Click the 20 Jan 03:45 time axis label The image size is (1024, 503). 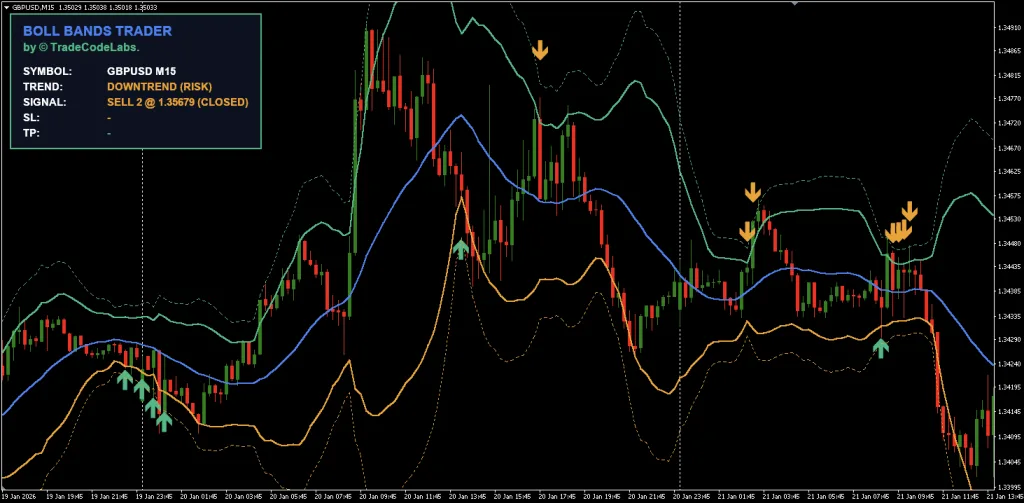[245, 496]
